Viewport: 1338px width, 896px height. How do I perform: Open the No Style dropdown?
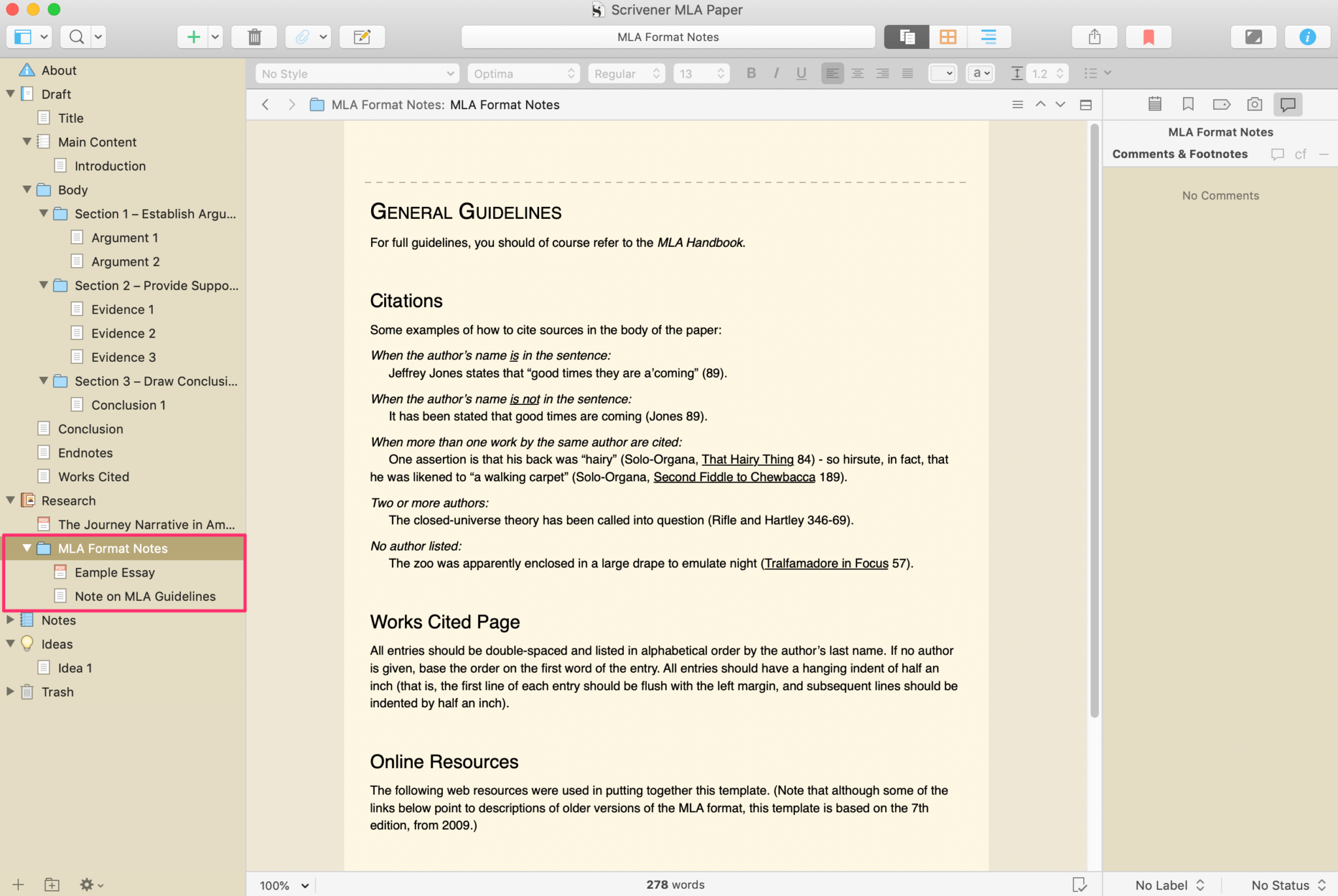357,74
